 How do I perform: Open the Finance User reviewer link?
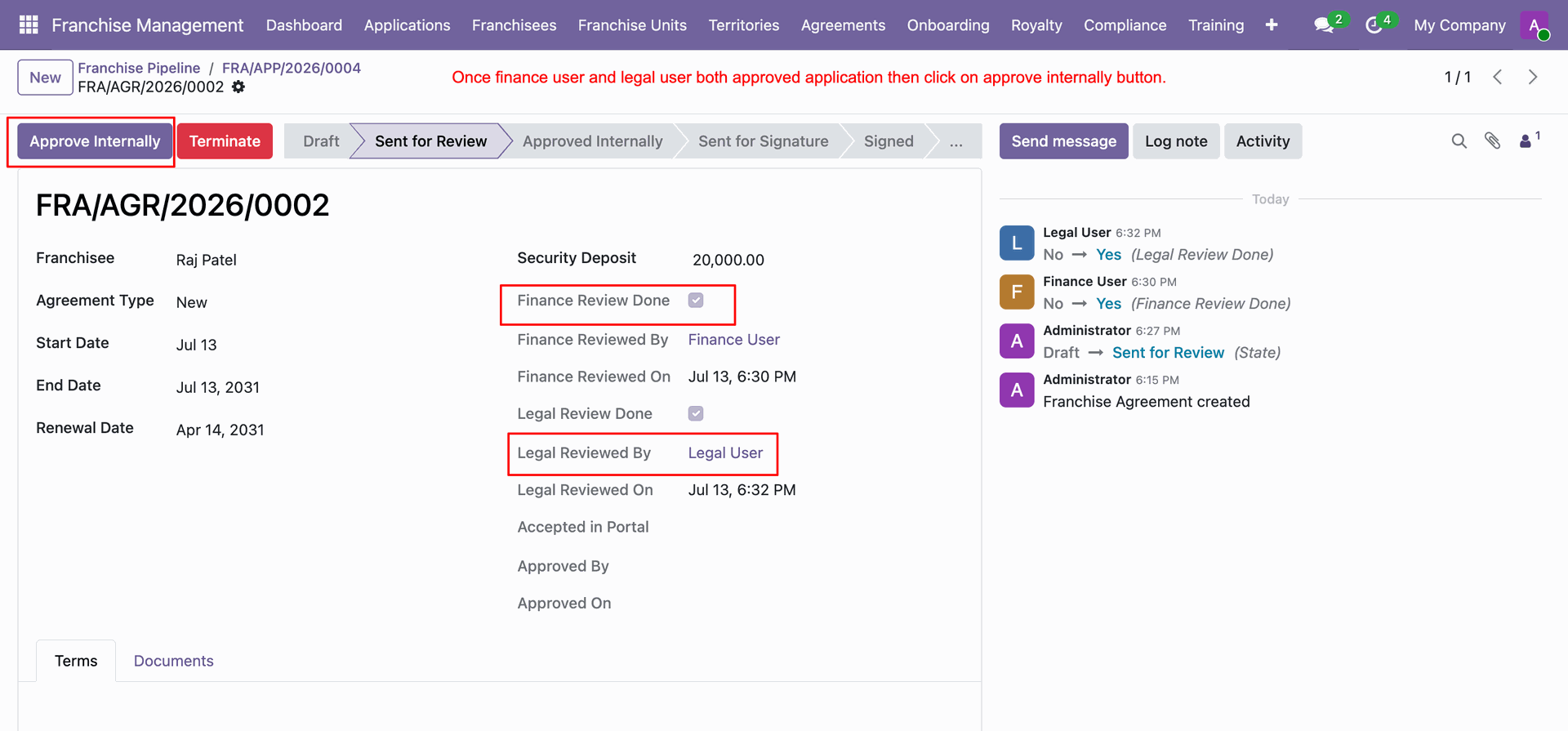[x=733, y=340]
